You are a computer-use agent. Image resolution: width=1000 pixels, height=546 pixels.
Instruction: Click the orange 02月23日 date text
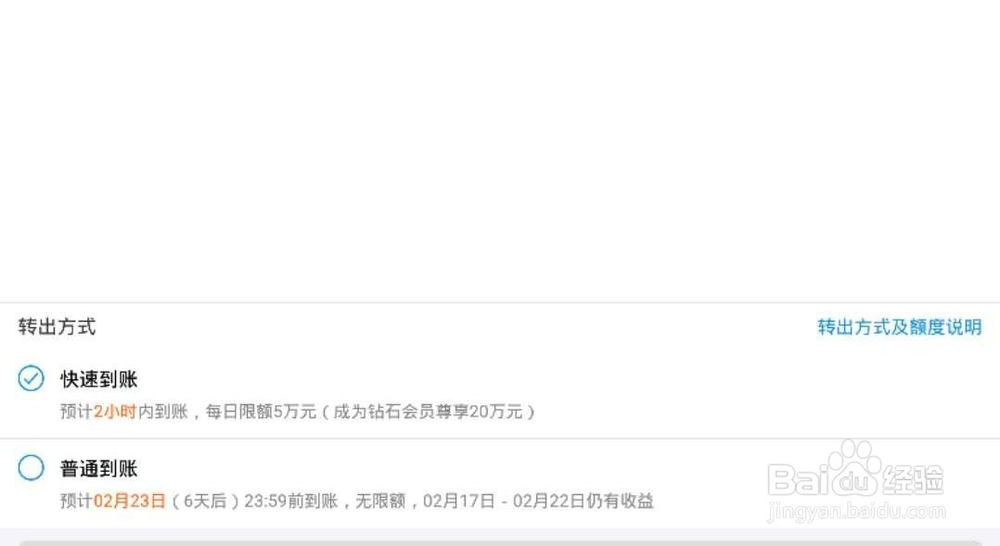(129, 501)
